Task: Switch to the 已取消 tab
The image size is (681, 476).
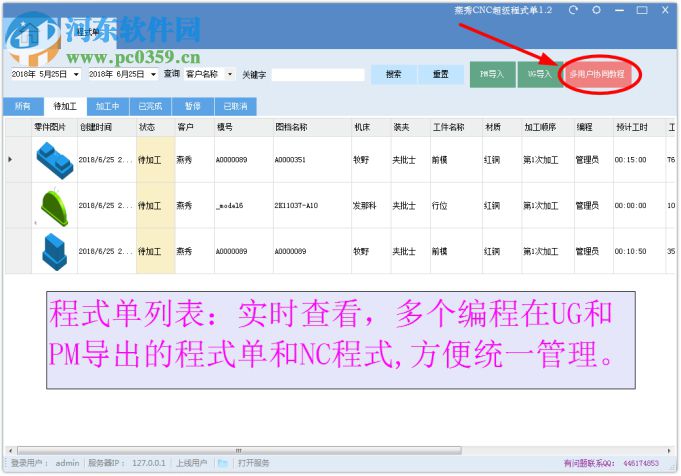Action: tap(235, 106)
